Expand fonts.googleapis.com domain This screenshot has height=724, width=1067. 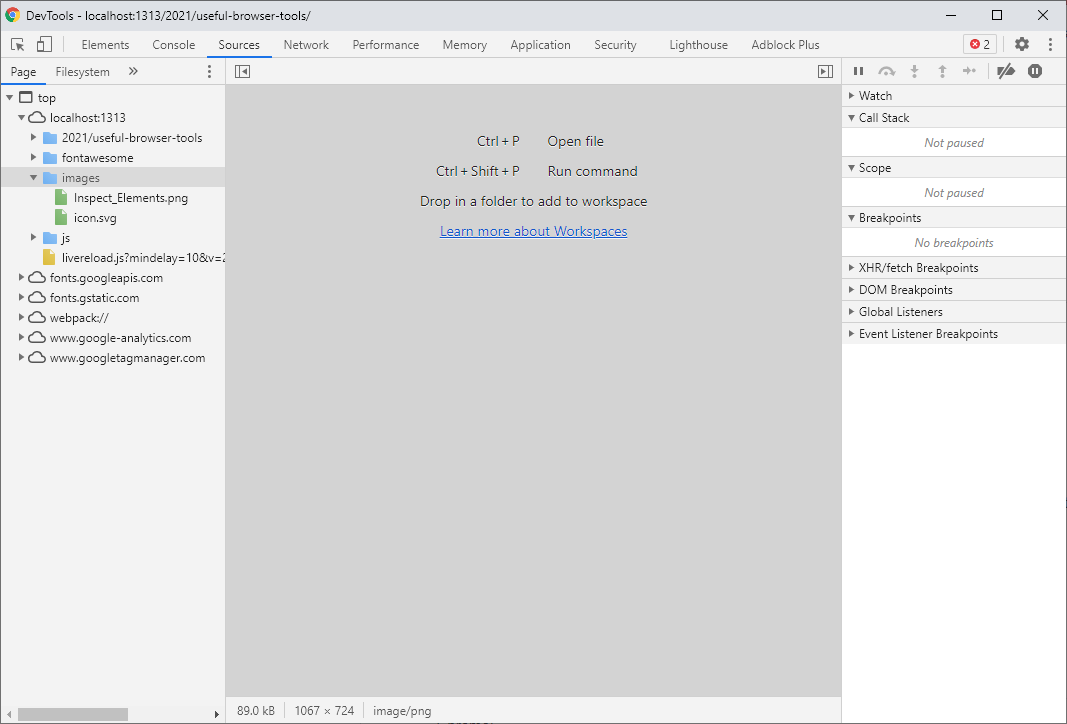[x=21, y=278]
